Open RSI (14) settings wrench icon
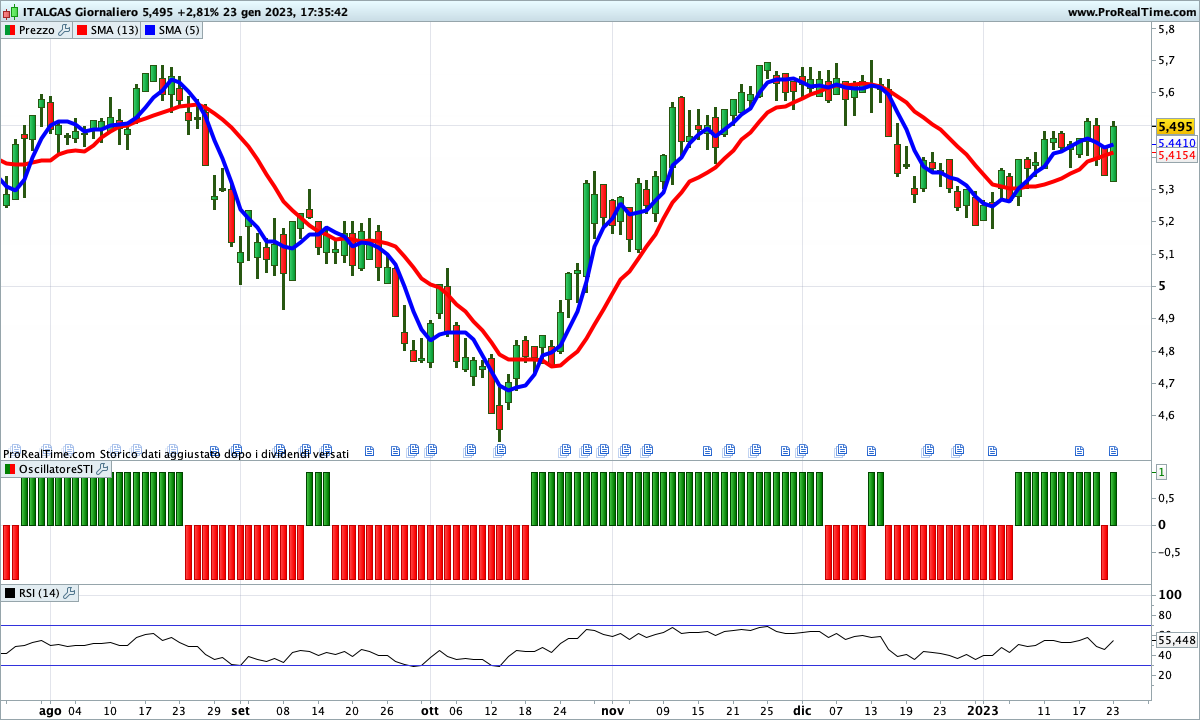 [x=69, y=593]
